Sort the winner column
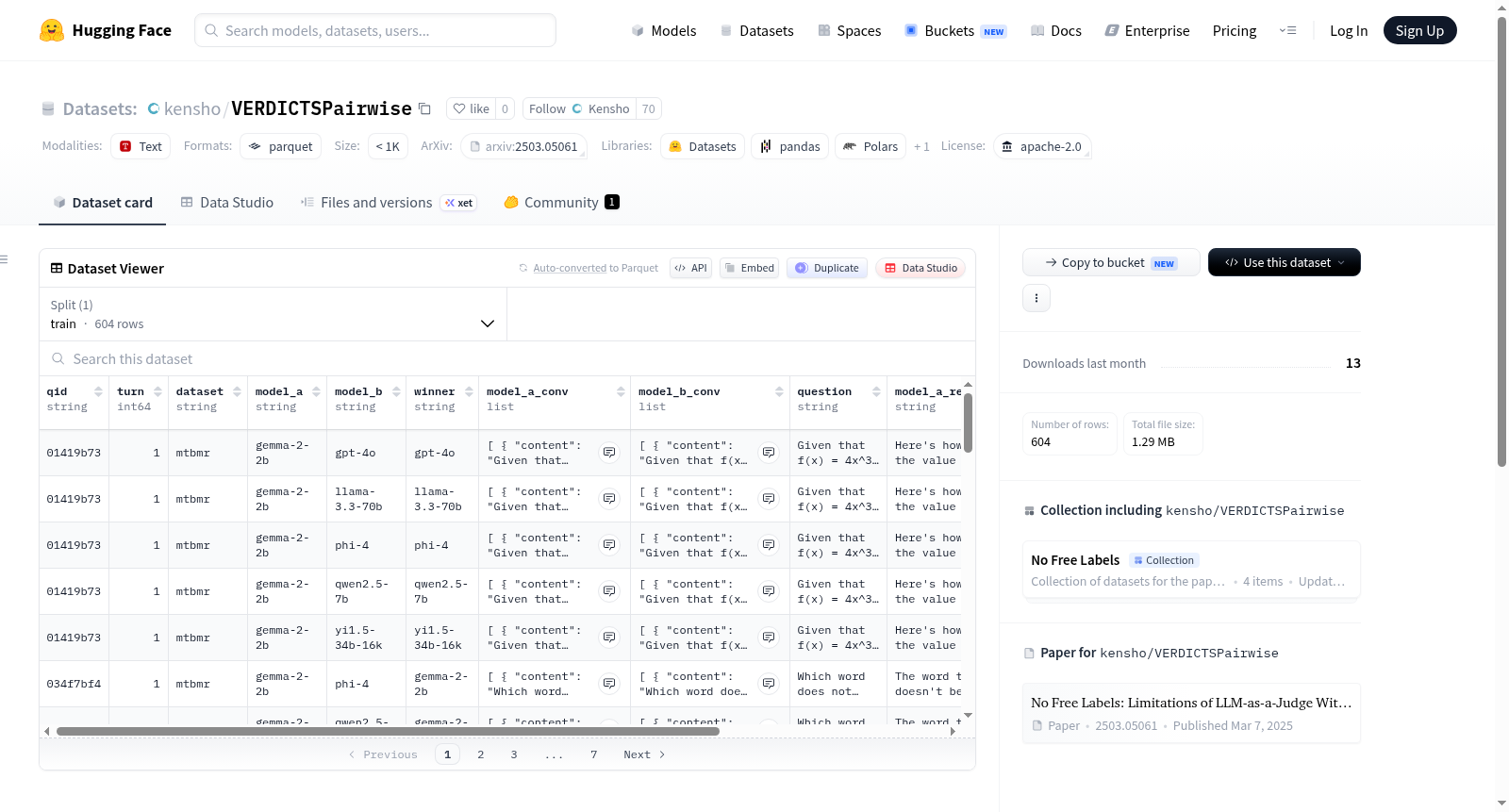Image resolution: width=1509 pixels, height=812 pixels. pyautogui.click(x=469, y=391)
